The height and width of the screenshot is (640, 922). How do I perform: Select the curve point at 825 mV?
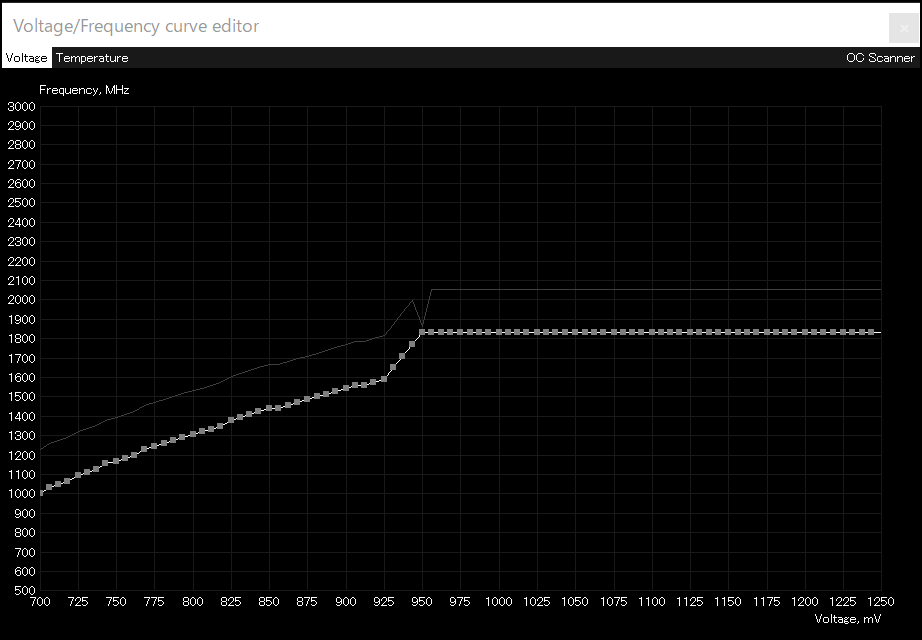coord(231,419)
